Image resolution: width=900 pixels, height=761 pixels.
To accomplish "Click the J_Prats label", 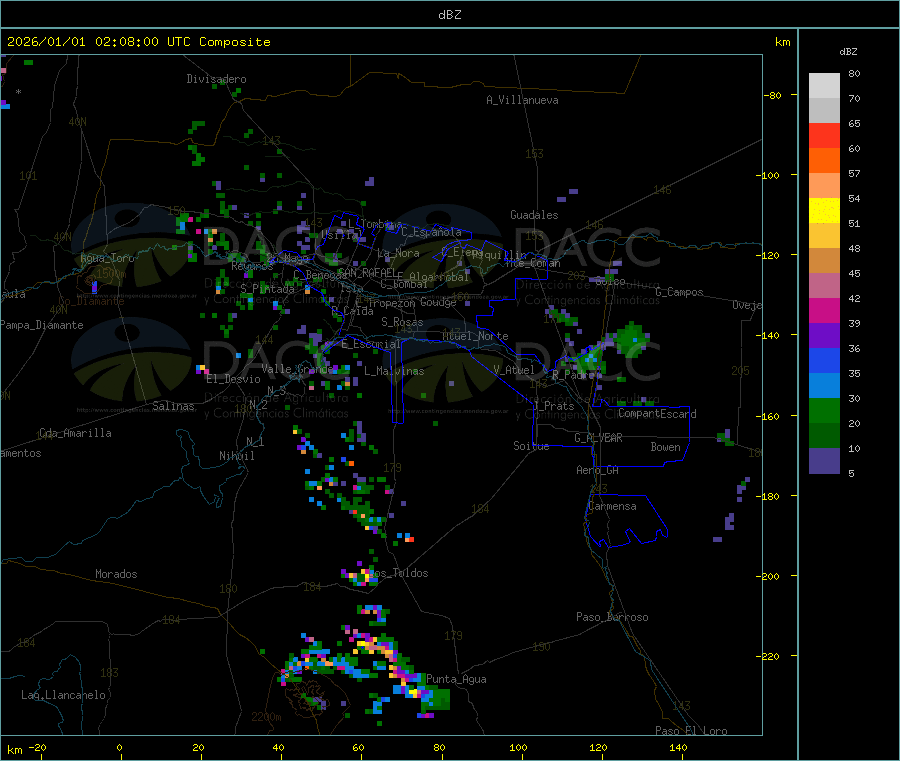I will tap(554, 406).
